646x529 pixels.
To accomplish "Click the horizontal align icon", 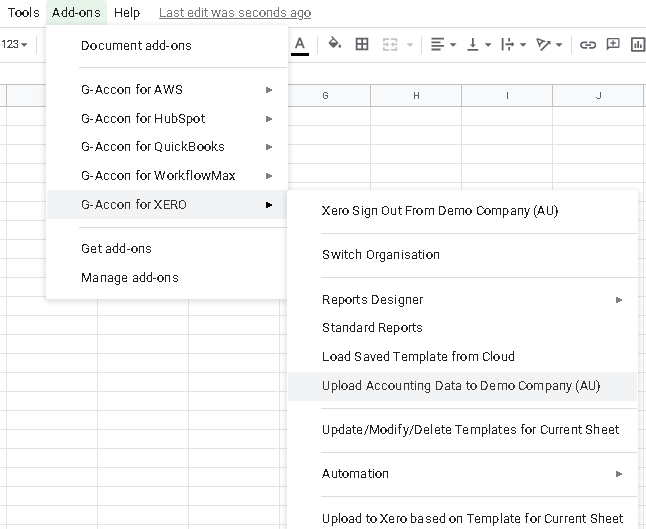I will [438, 44].
